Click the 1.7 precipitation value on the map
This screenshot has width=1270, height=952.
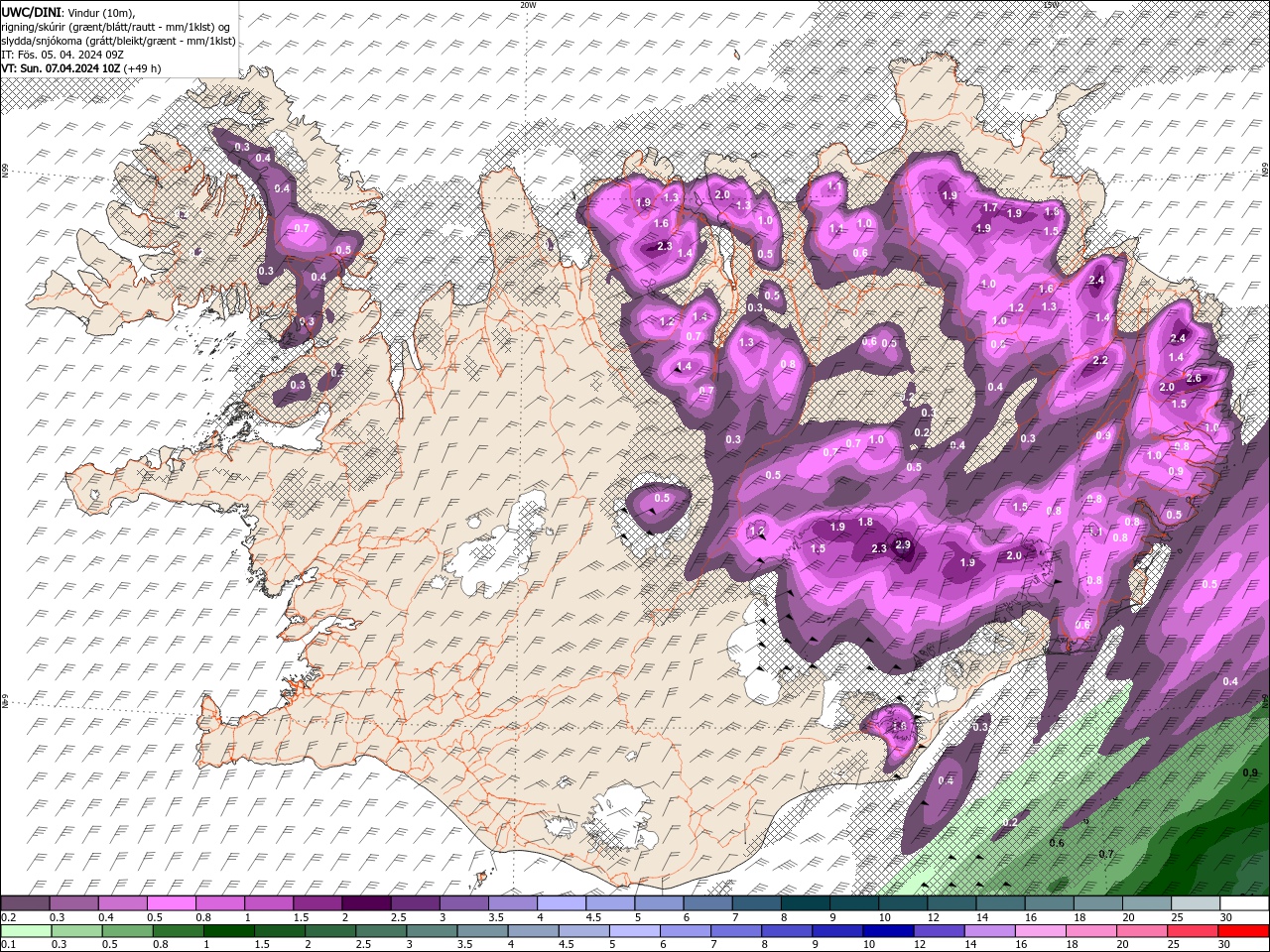tap(989, 208)
